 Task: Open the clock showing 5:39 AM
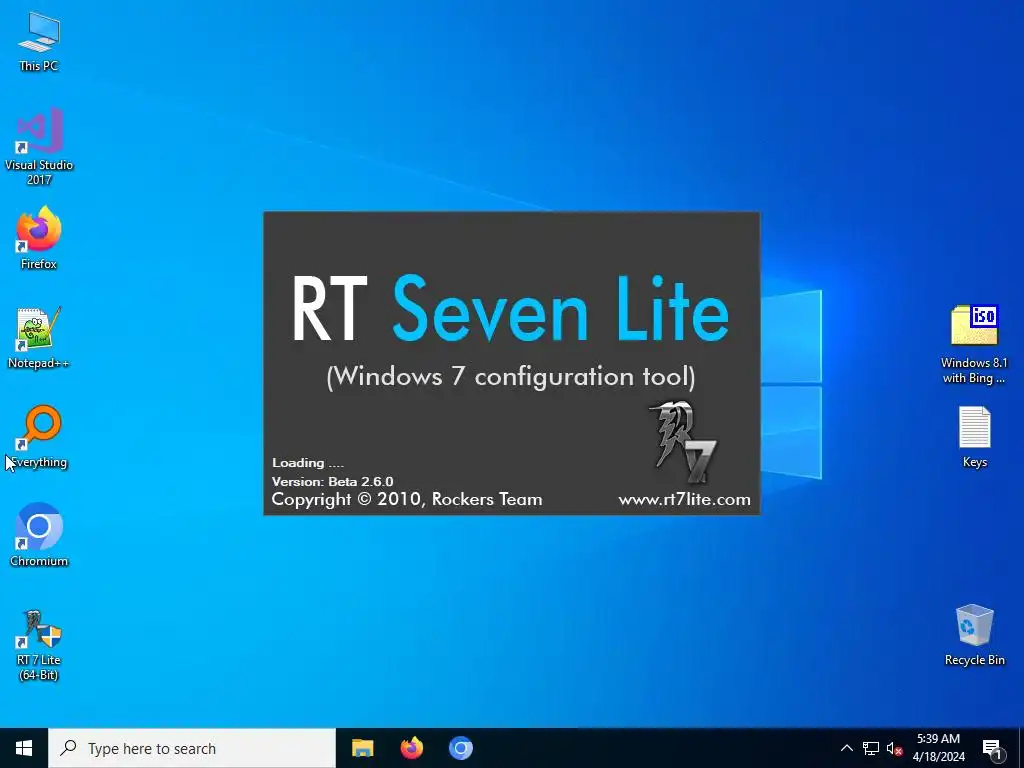938,748
